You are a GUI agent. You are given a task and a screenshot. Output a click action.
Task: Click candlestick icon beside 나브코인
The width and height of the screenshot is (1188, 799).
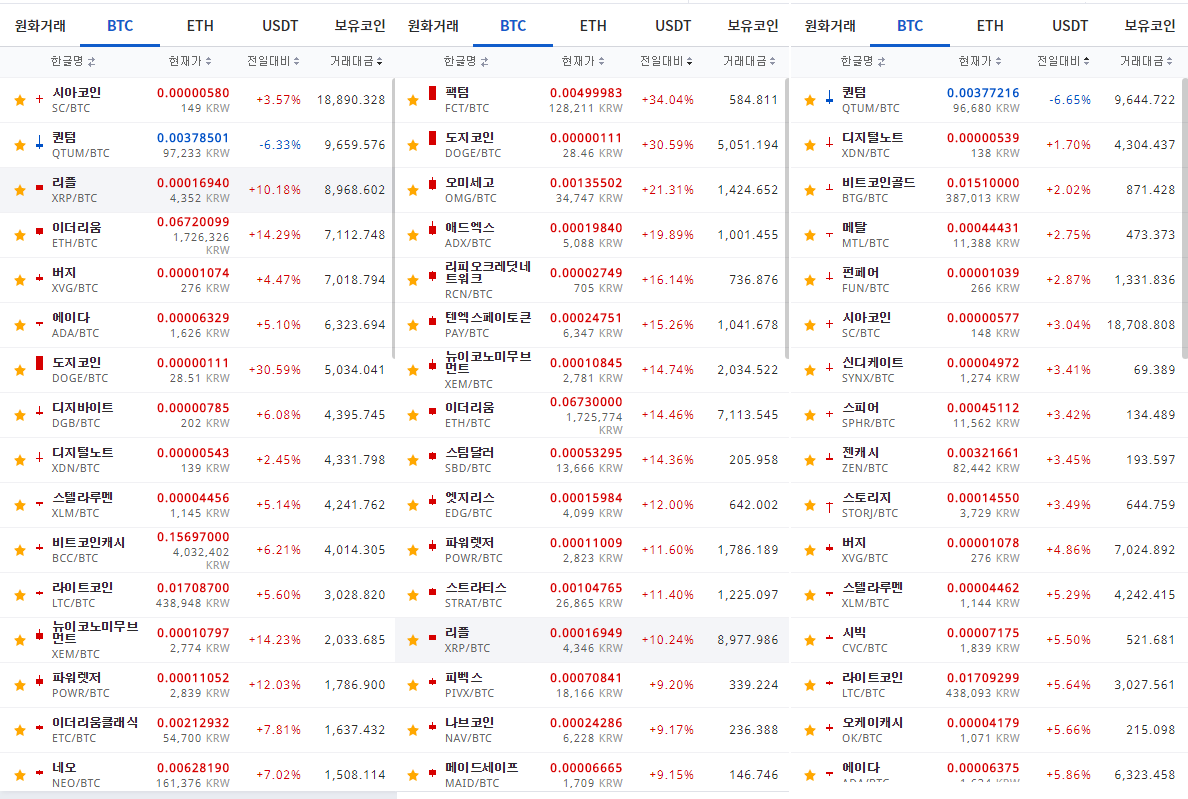point(433,727)
